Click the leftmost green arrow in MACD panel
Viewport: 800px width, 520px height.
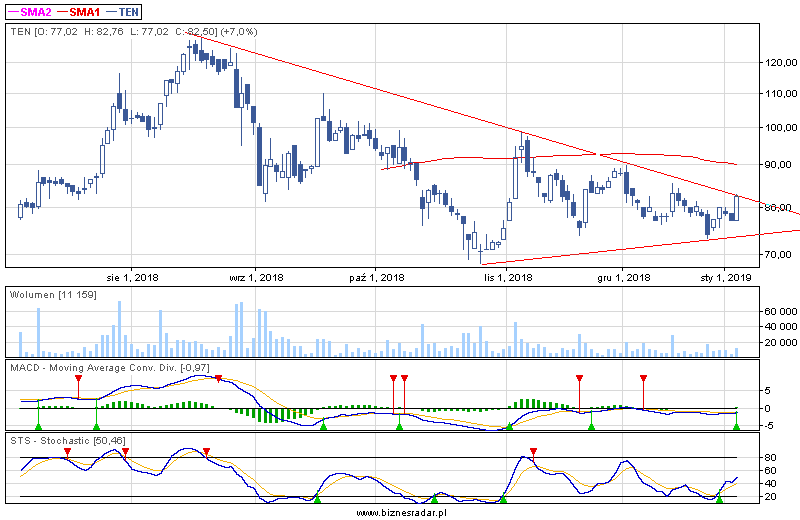coord(38,427)
